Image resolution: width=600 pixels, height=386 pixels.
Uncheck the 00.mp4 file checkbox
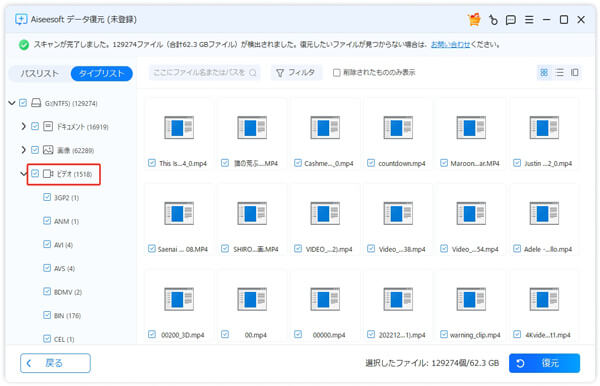[x=225, y=335]
